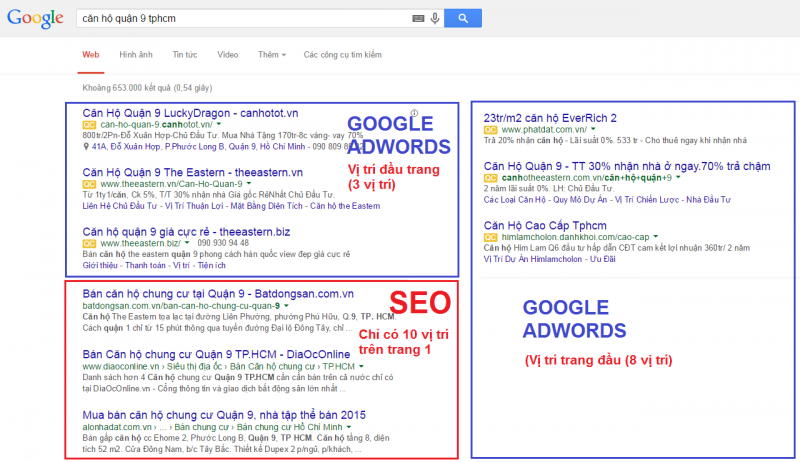Open 'Các Loại Căn Hộ' sitelink
The image size is (800, 462).
tap(514, 200)
